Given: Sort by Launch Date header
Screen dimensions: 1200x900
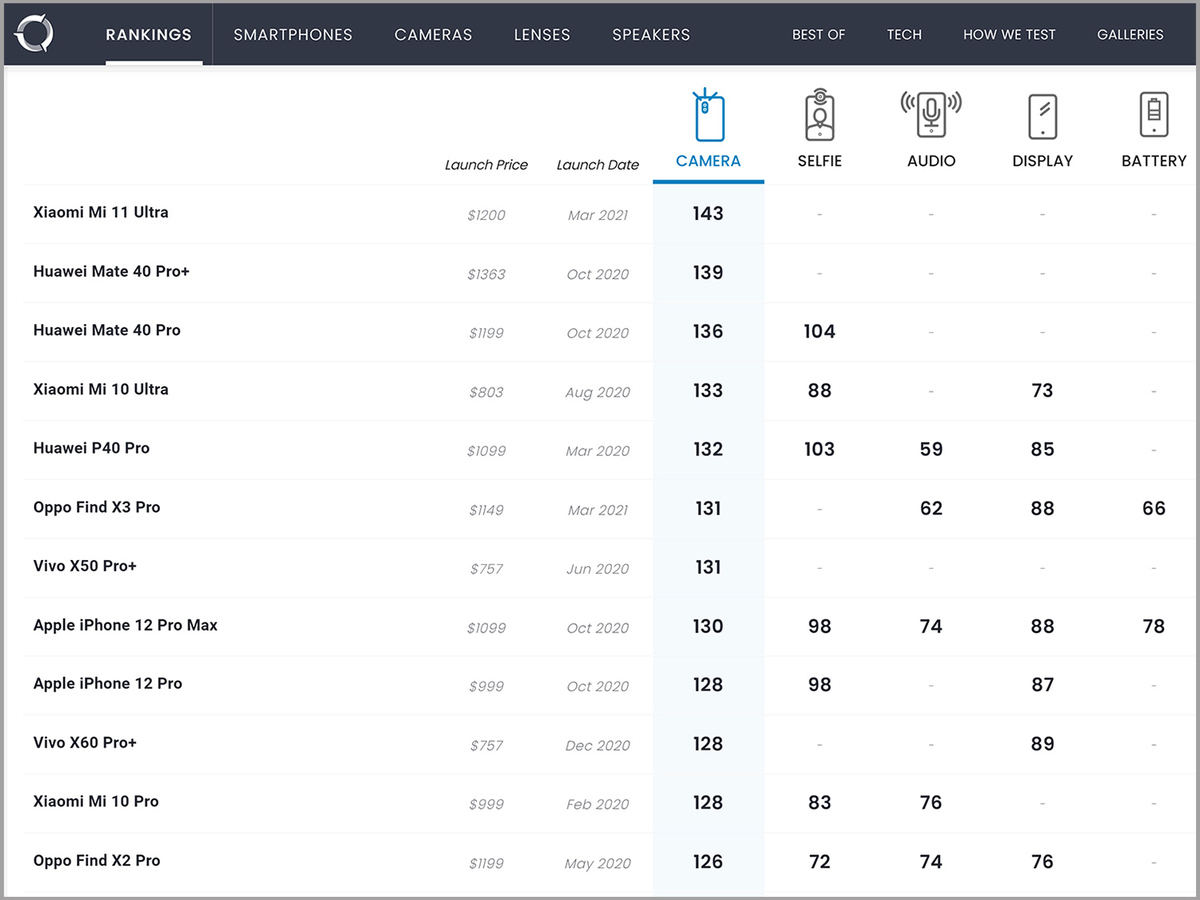Looking at the screenshot, I should 598,165.
